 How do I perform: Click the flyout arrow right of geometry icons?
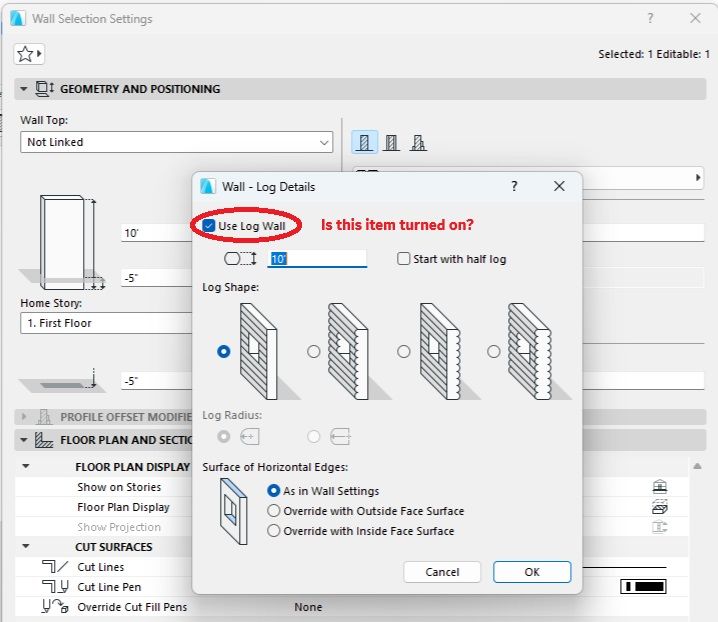(698, 177)
